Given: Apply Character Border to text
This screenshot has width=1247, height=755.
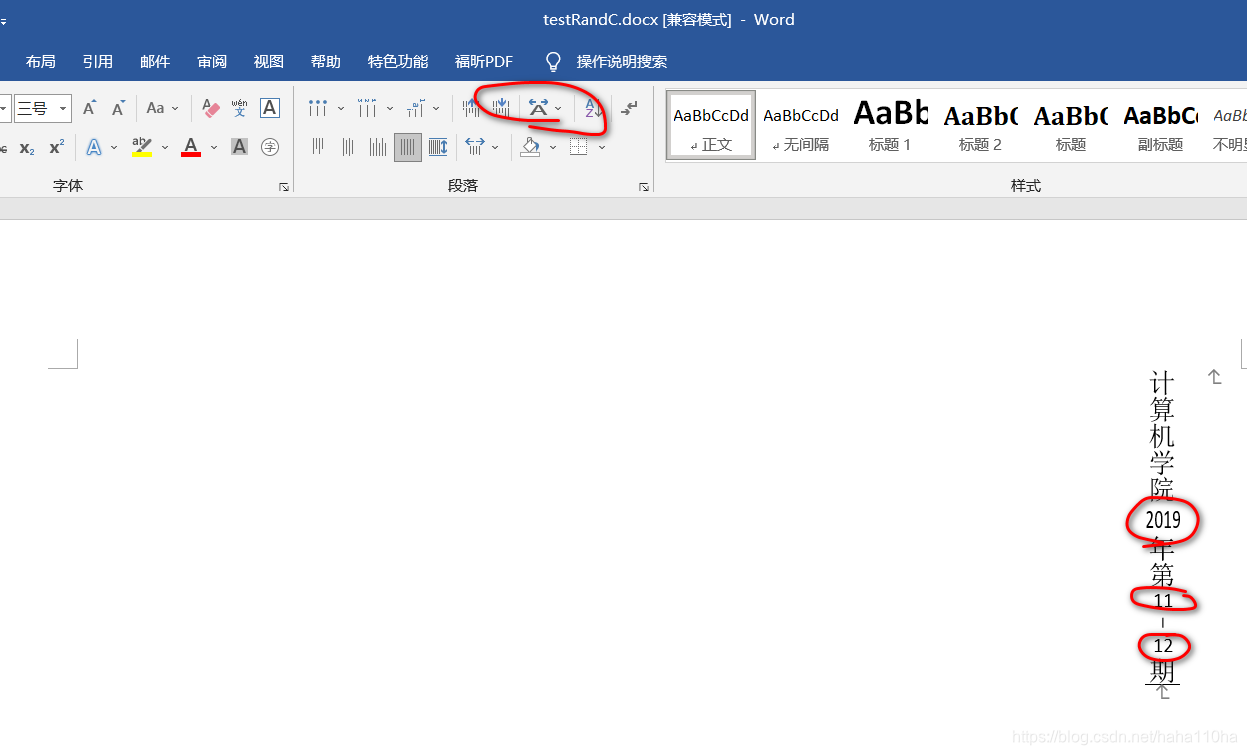Looking at the screenshot, I should coord(269,108).
